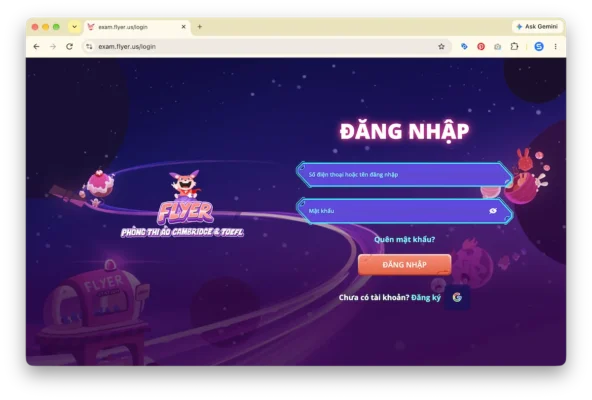Bookmark this page with the star icon
This screenshot has height=400, width=592.
click(x=441, y=46)
